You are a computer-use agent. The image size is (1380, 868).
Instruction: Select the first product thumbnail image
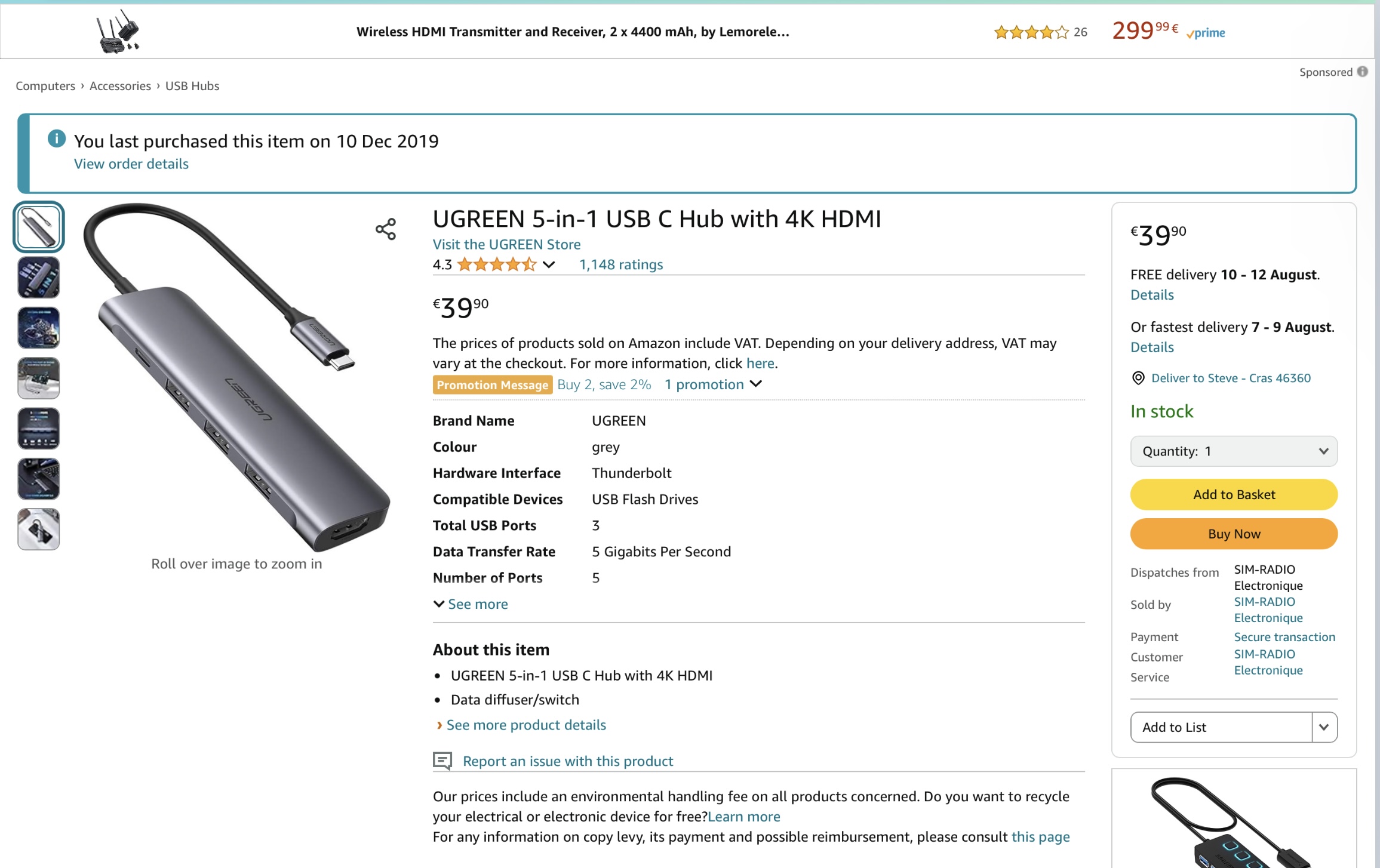pos(39,227)
